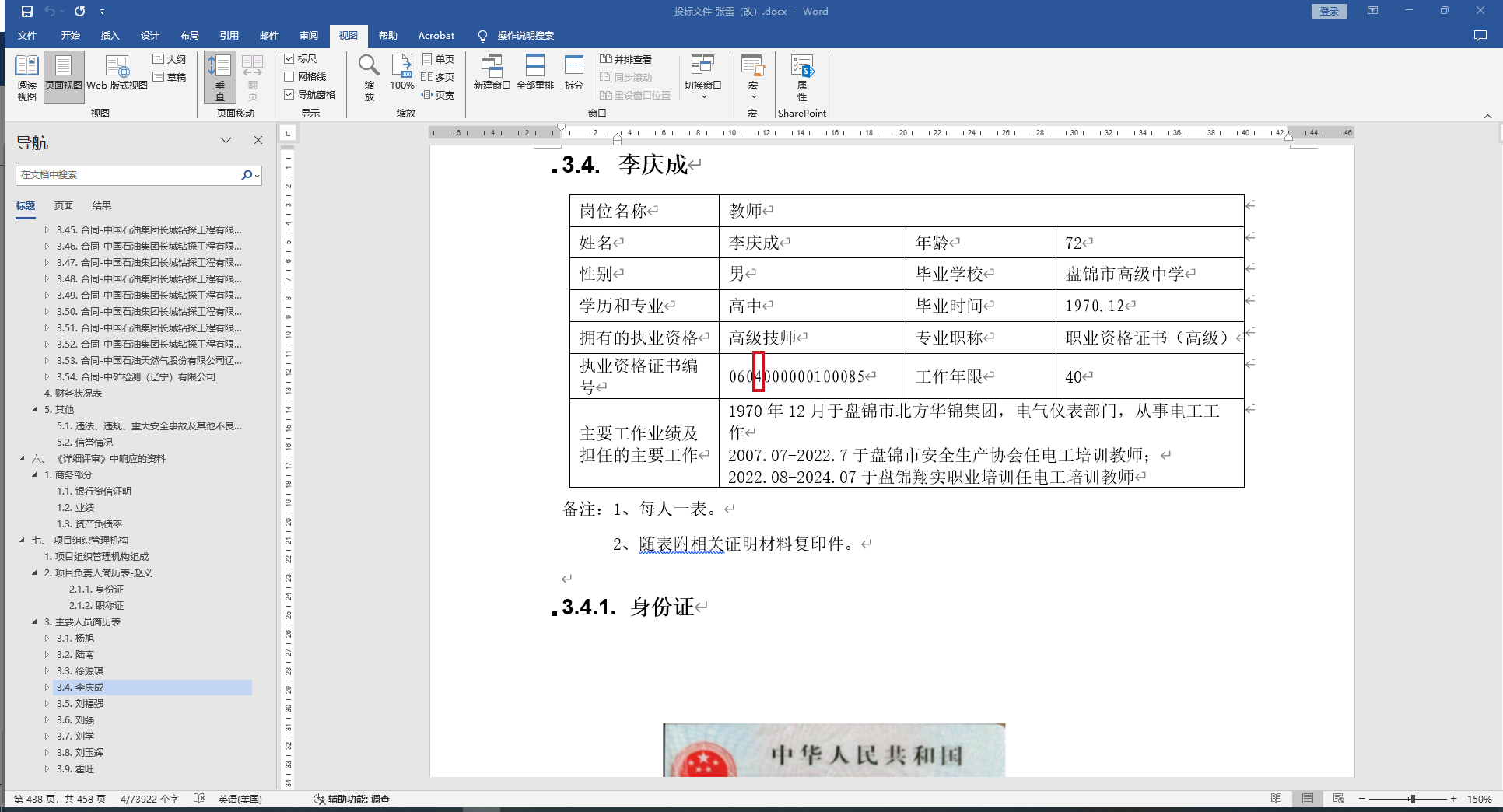Open the Home tab (开始)
Image resolution: width=1503 pixels, height=812 pixels.
71,36
